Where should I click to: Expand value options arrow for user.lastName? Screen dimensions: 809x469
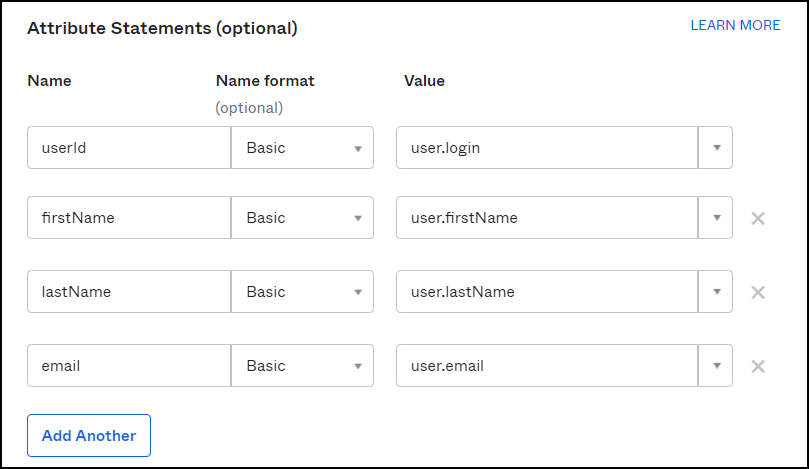click(x=716, y=292)
